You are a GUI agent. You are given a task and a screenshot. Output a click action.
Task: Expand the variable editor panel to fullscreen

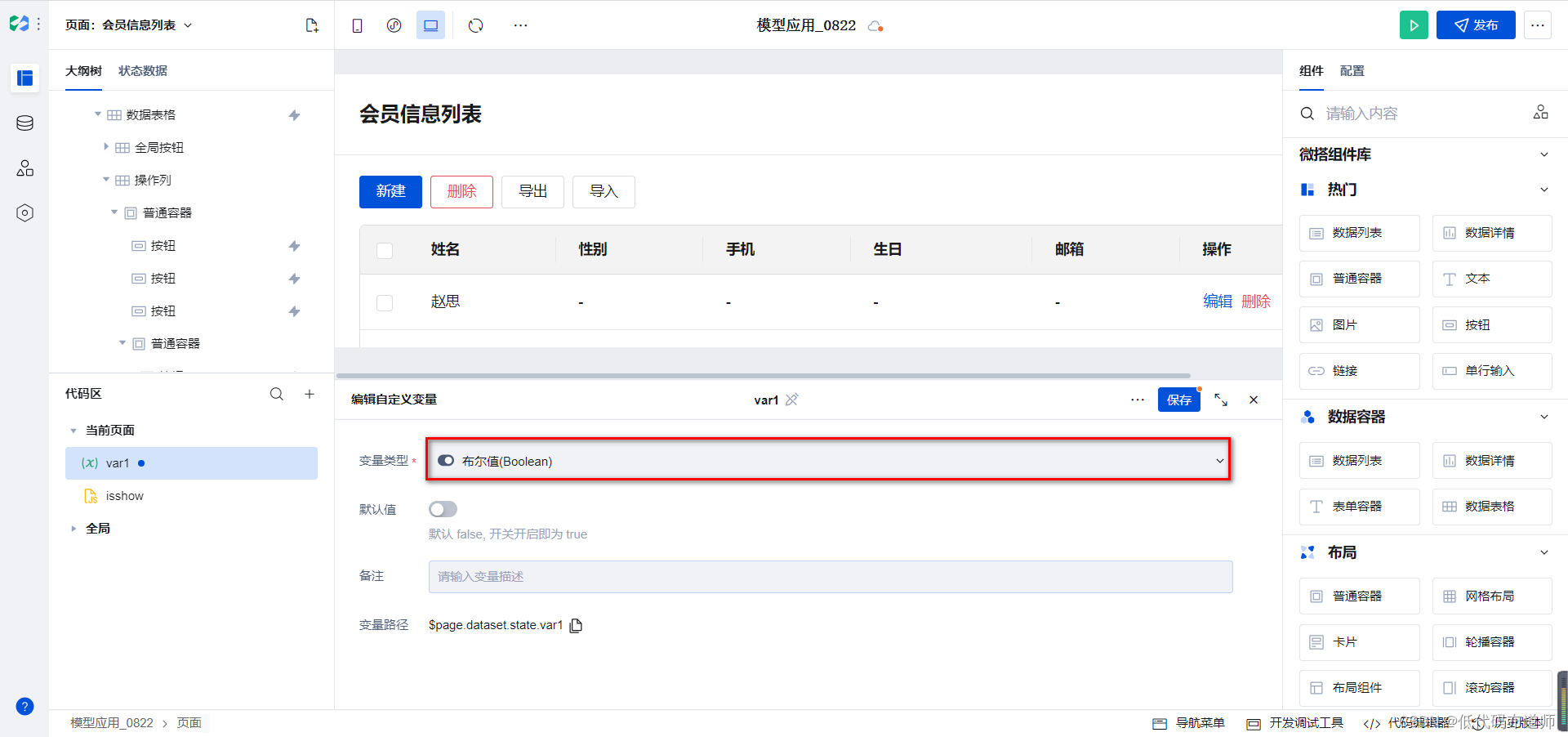(x=1221, y=400)
